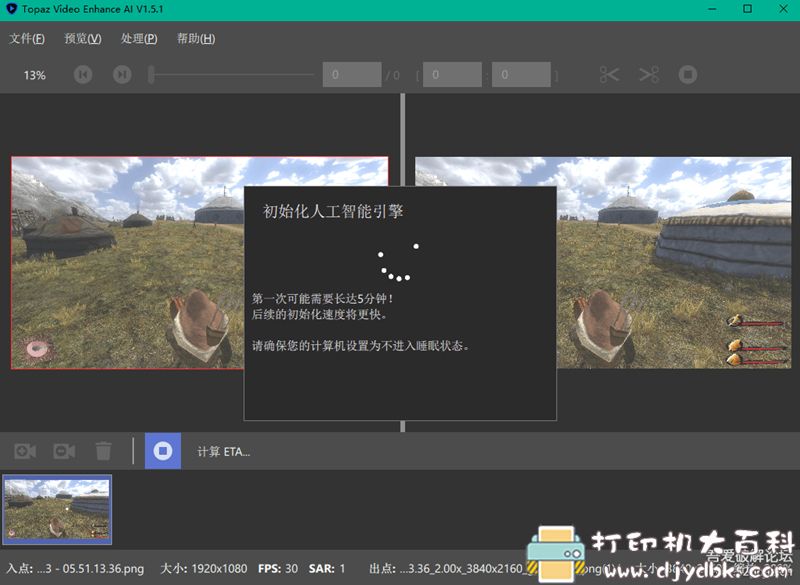
Task: Click the output file name 2.00x_3840x2160
Action: (464, 568)
